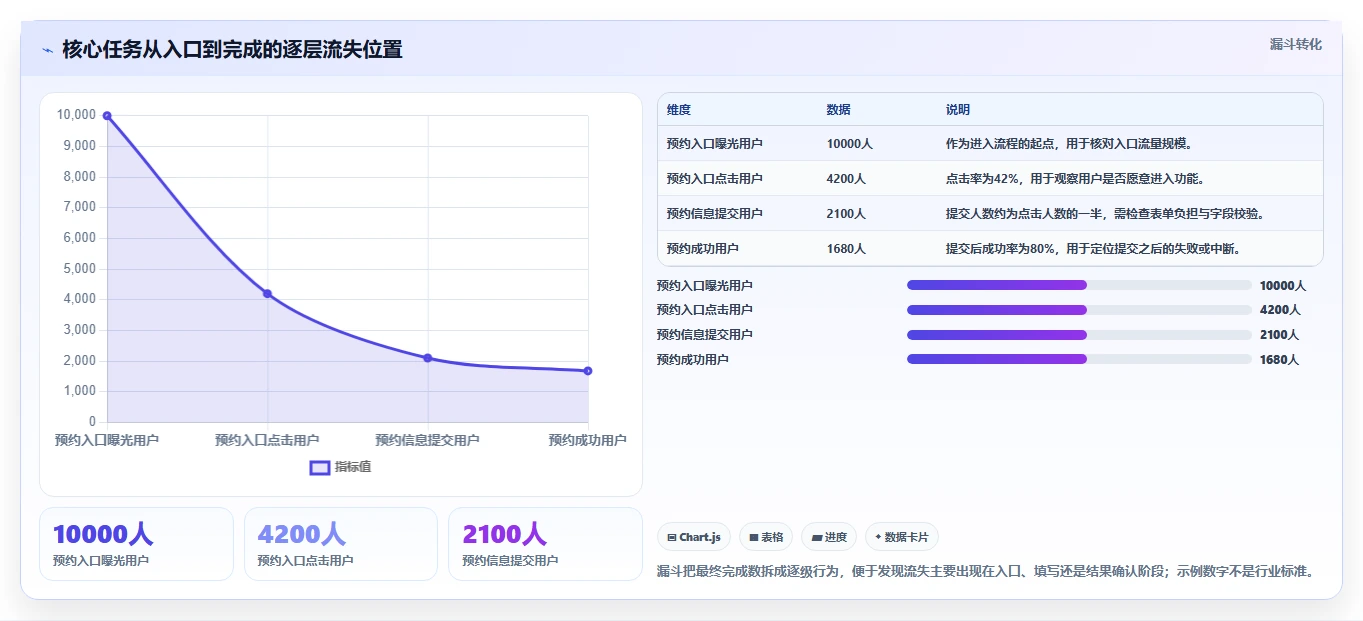Click the 指标值 legend label
Viewport: 1363px width, 621px height.
(353, 468)
